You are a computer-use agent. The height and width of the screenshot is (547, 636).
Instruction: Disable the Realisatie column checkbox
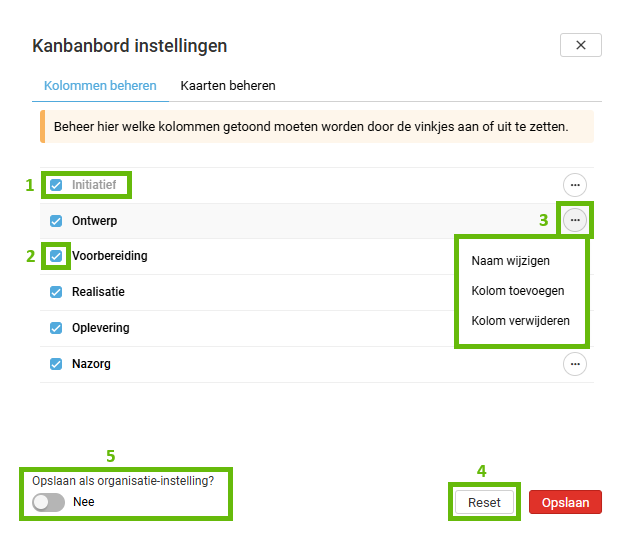[56, 292]
